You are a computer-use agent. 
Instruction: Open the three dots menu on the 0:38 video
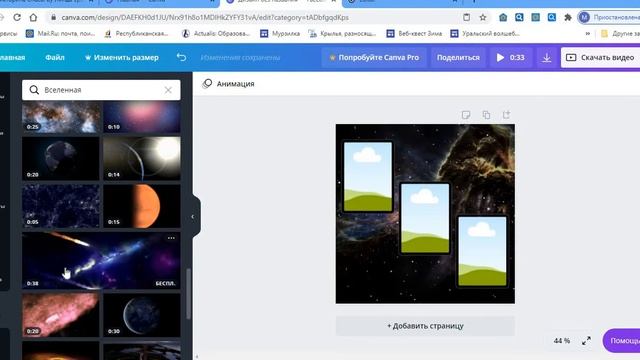(x=171, y=238)
